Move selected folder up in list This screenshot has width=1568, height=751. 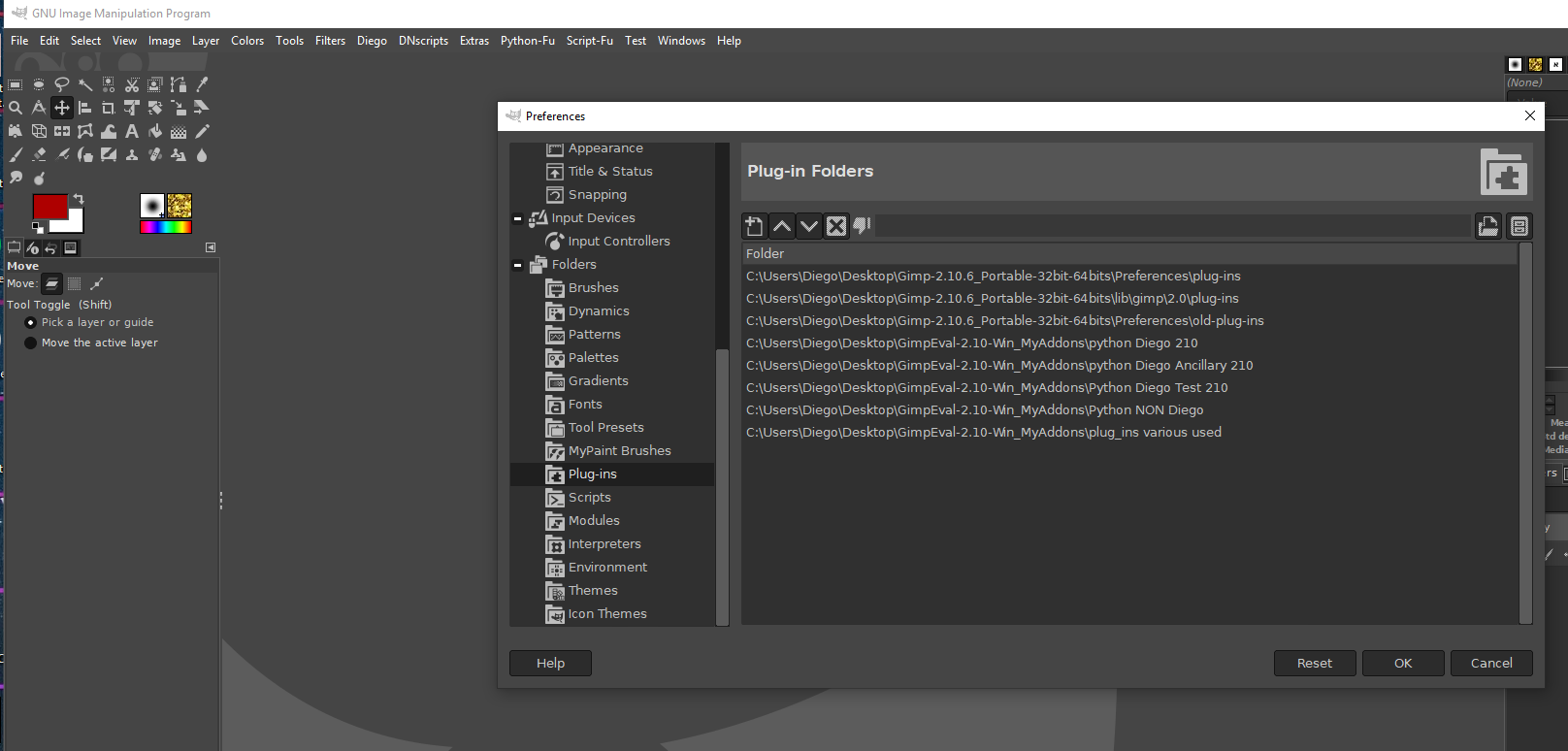[781, 226]
